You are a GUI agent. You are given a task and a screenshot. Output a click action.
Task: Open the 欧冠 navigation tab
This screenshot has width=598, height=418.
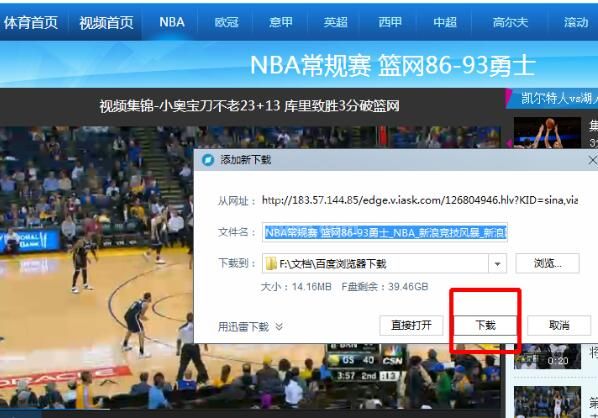227,22
